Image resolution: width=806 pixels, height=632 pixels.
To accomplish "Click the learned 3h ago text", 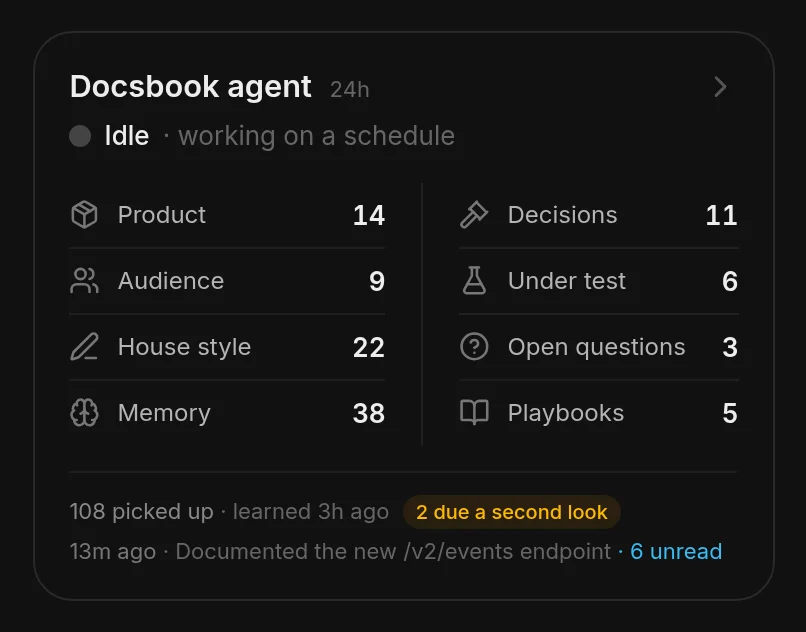I will coord(310,512).
